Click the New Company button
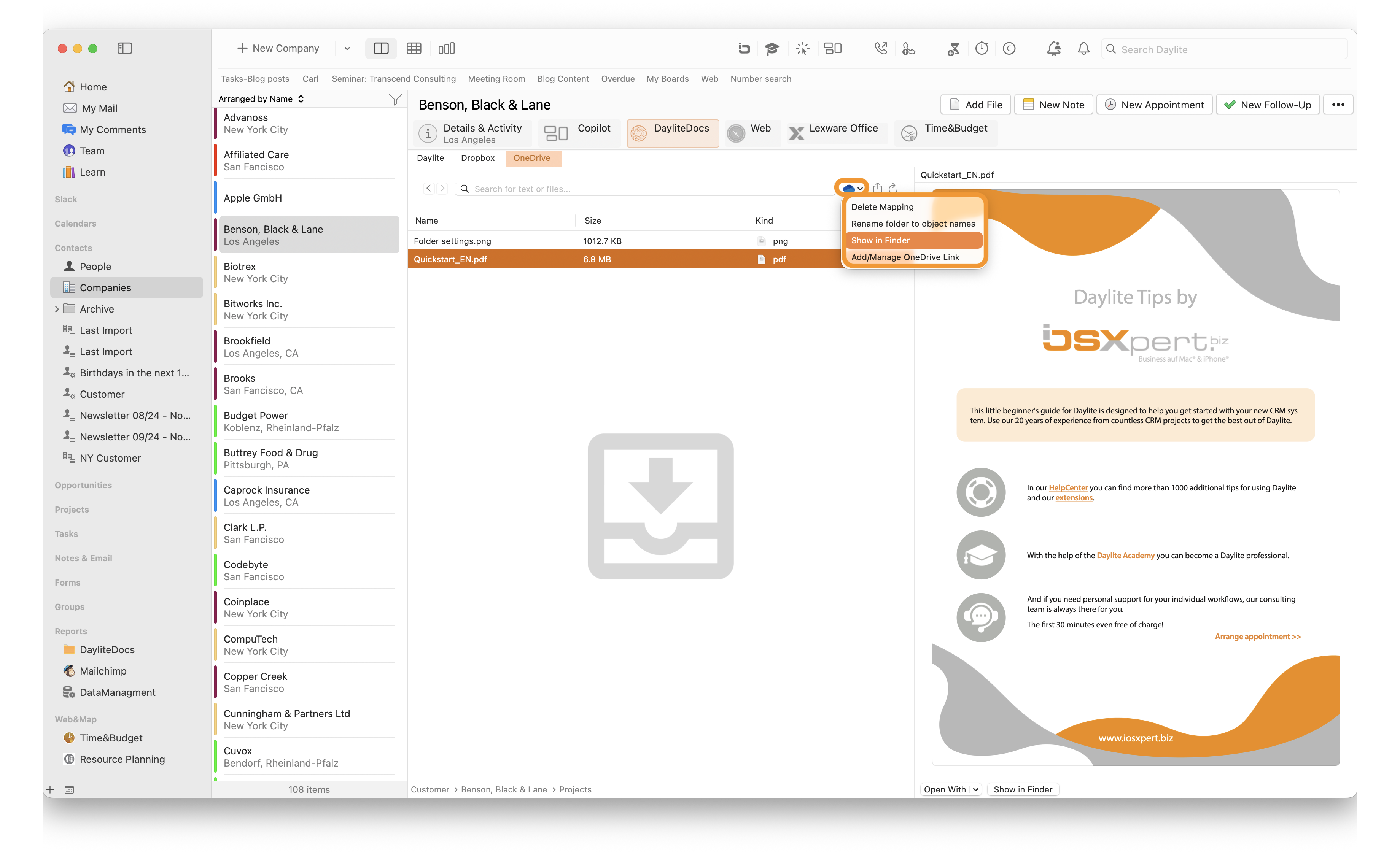Viewport: 1400px width, 854px height. [278, 48]
